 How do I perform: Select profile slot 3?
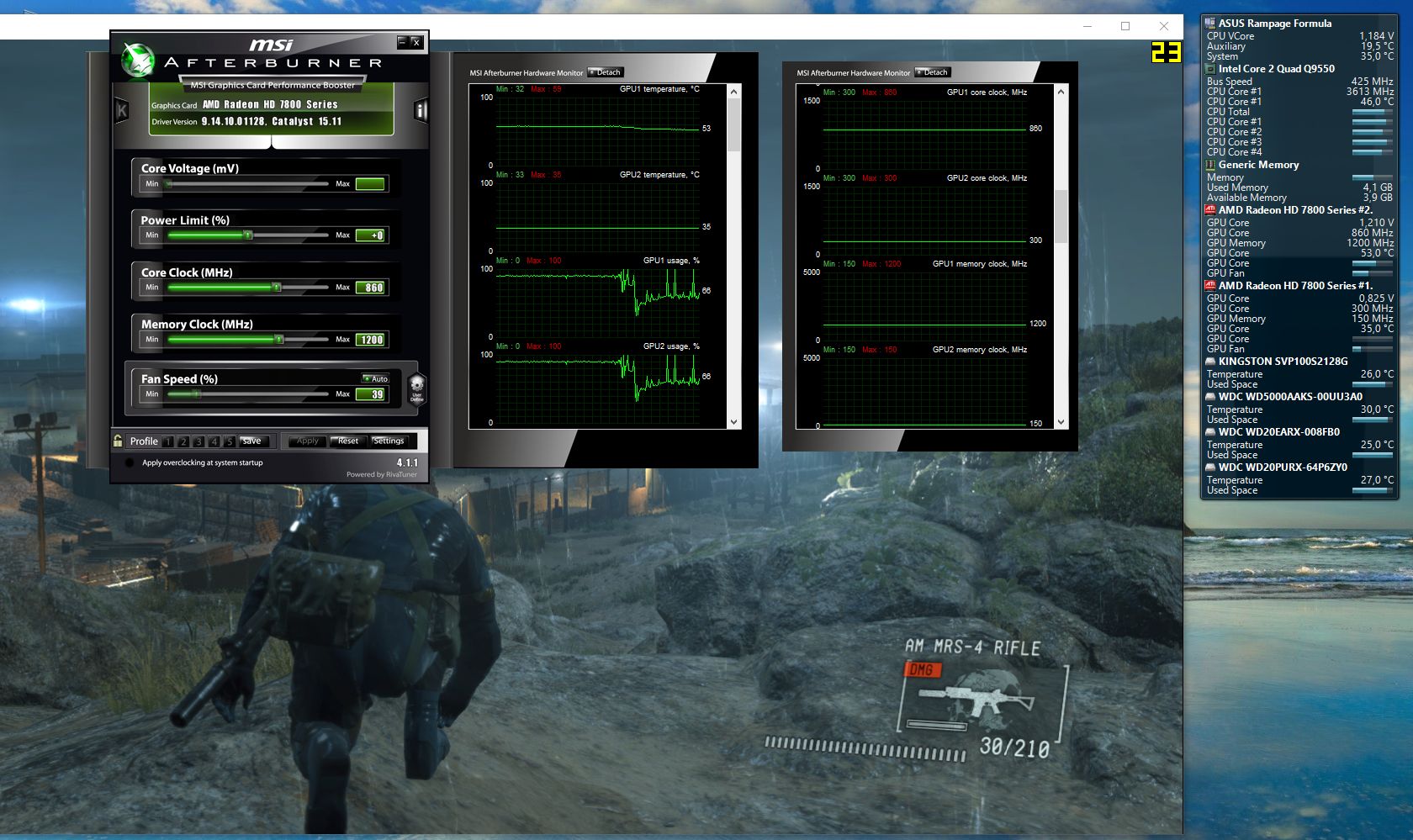coord(198,441)
